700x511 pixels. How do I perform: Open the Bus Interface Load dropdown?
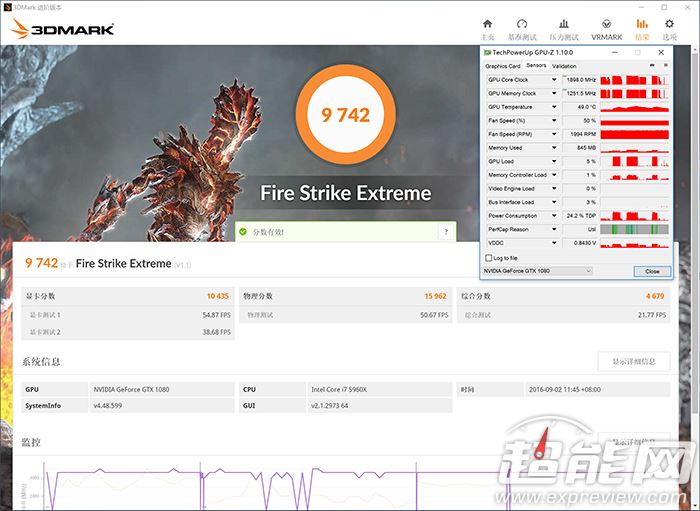coord(554,202)
